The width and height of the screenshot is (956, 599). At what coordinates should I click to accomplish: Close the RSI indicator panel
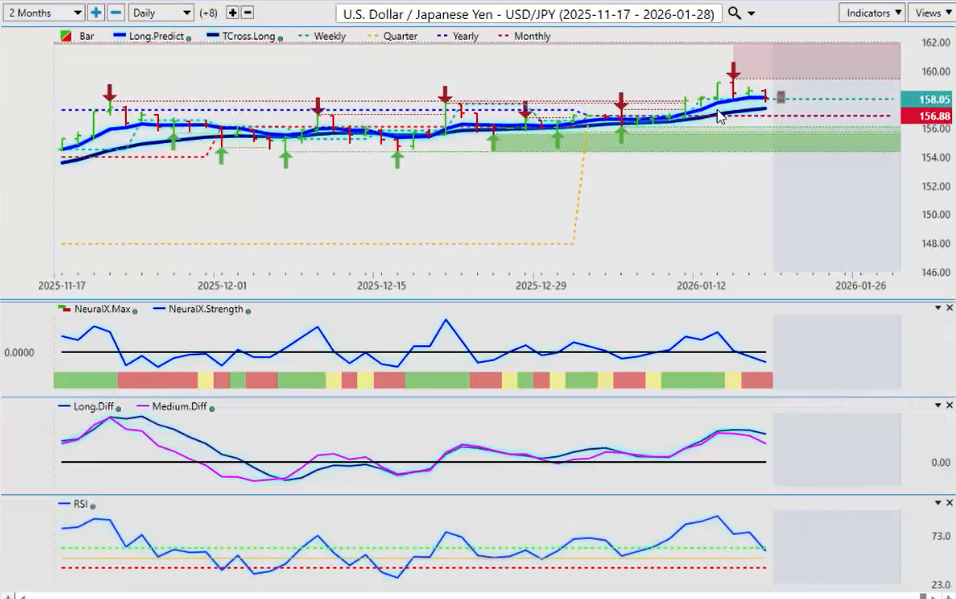click(x=949, y=502)
